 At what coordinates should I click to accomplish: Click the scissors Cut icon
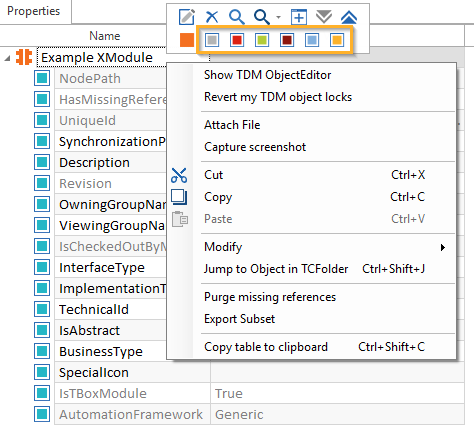pos(179,175)
